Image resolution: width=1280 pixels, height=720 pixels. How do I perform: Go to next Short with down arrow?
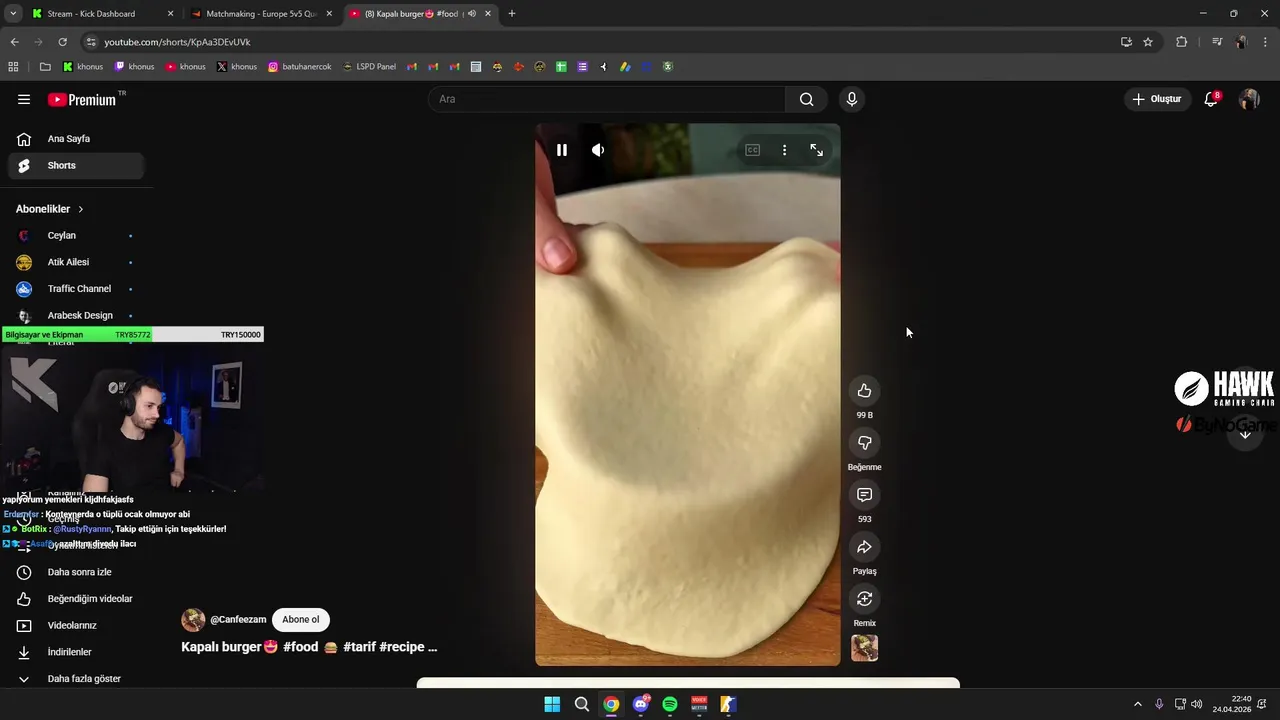tap(1245, 434)
